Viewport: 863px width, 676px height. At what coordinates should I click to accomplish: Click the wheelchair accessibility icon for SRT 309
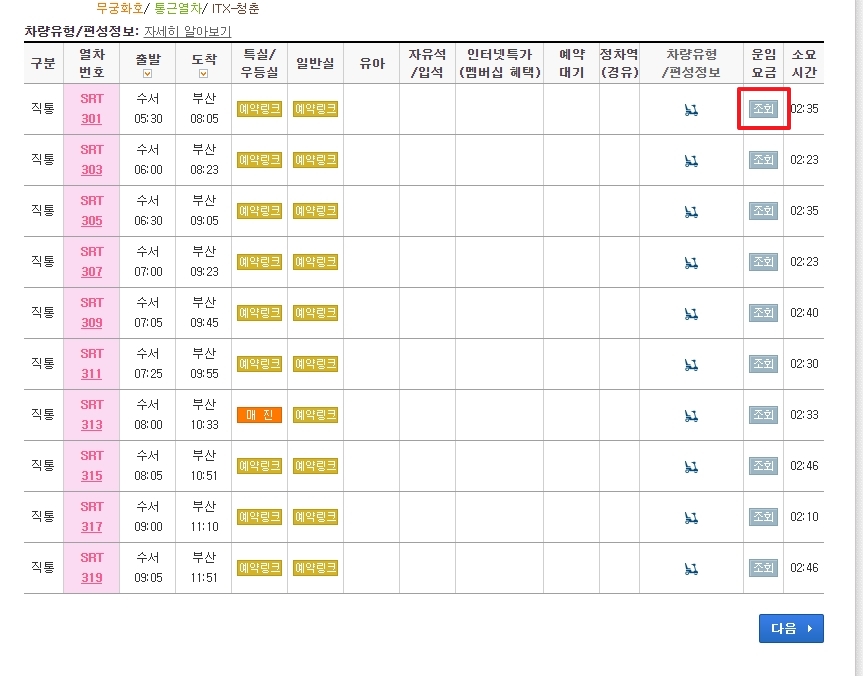(x=690, y=313)
